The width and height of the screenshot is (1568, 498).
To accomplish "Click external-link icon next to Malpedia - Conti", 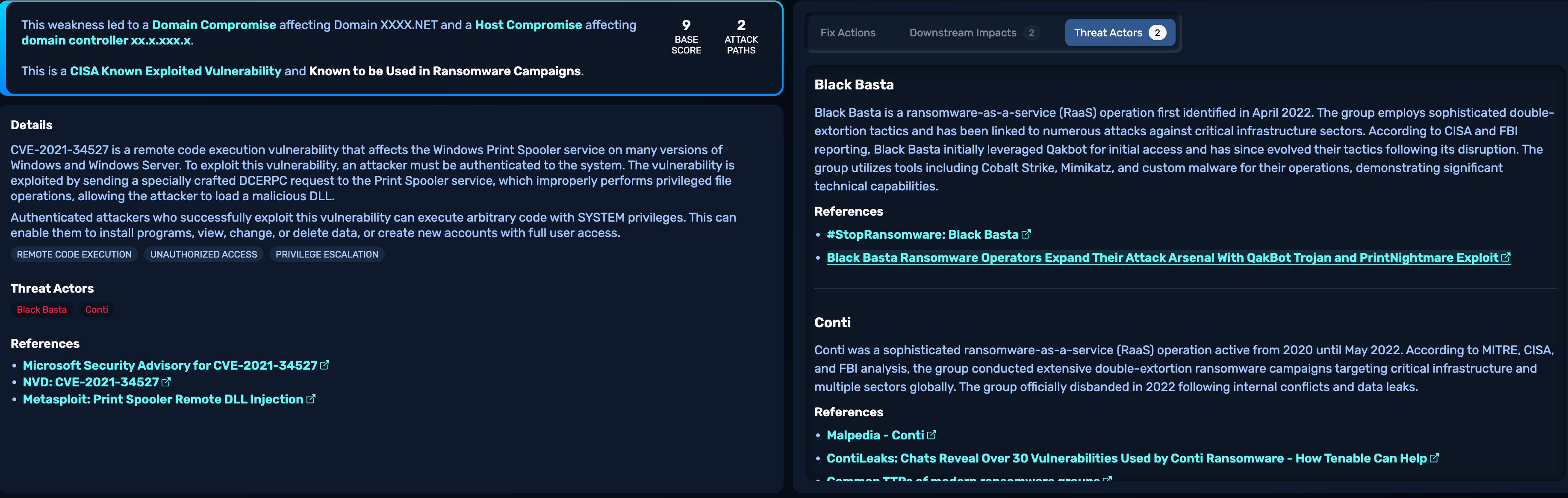I will click(x=931, y=435).
